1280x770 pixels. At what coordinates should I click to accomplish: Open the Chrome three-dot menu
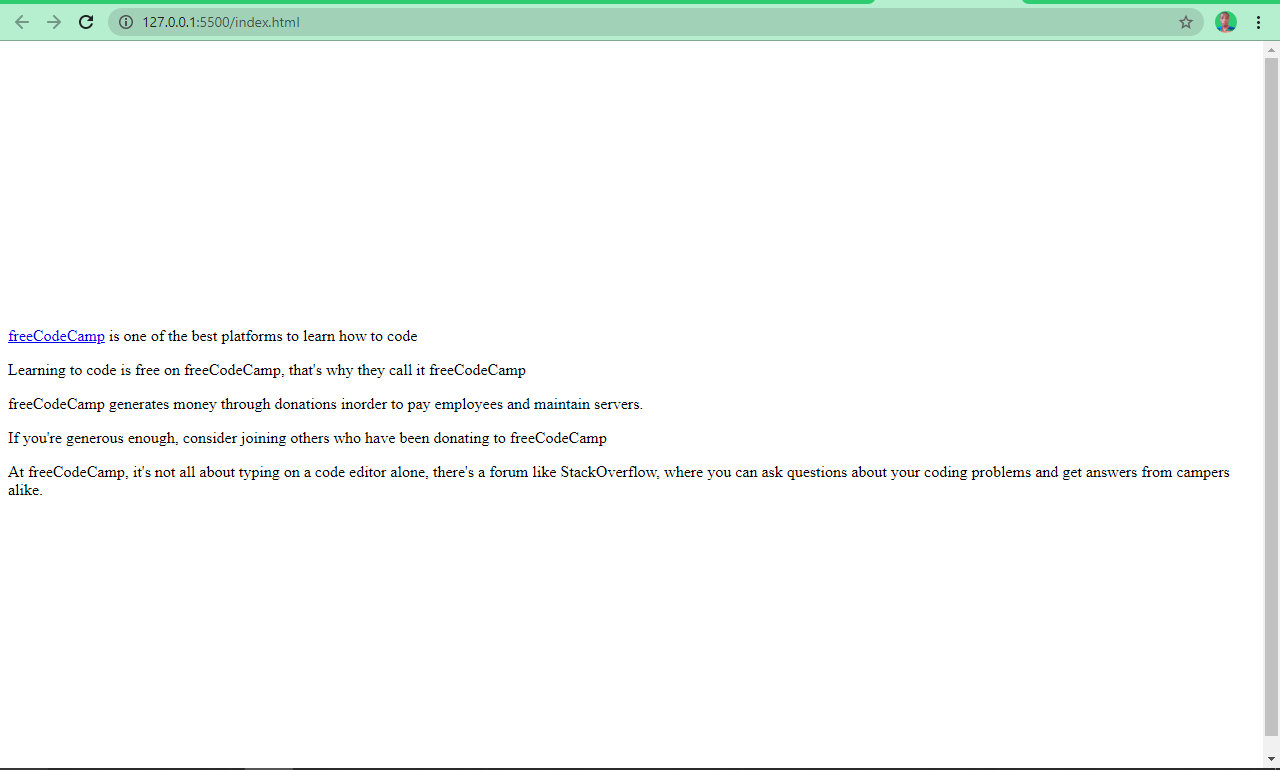(1258, 22)
